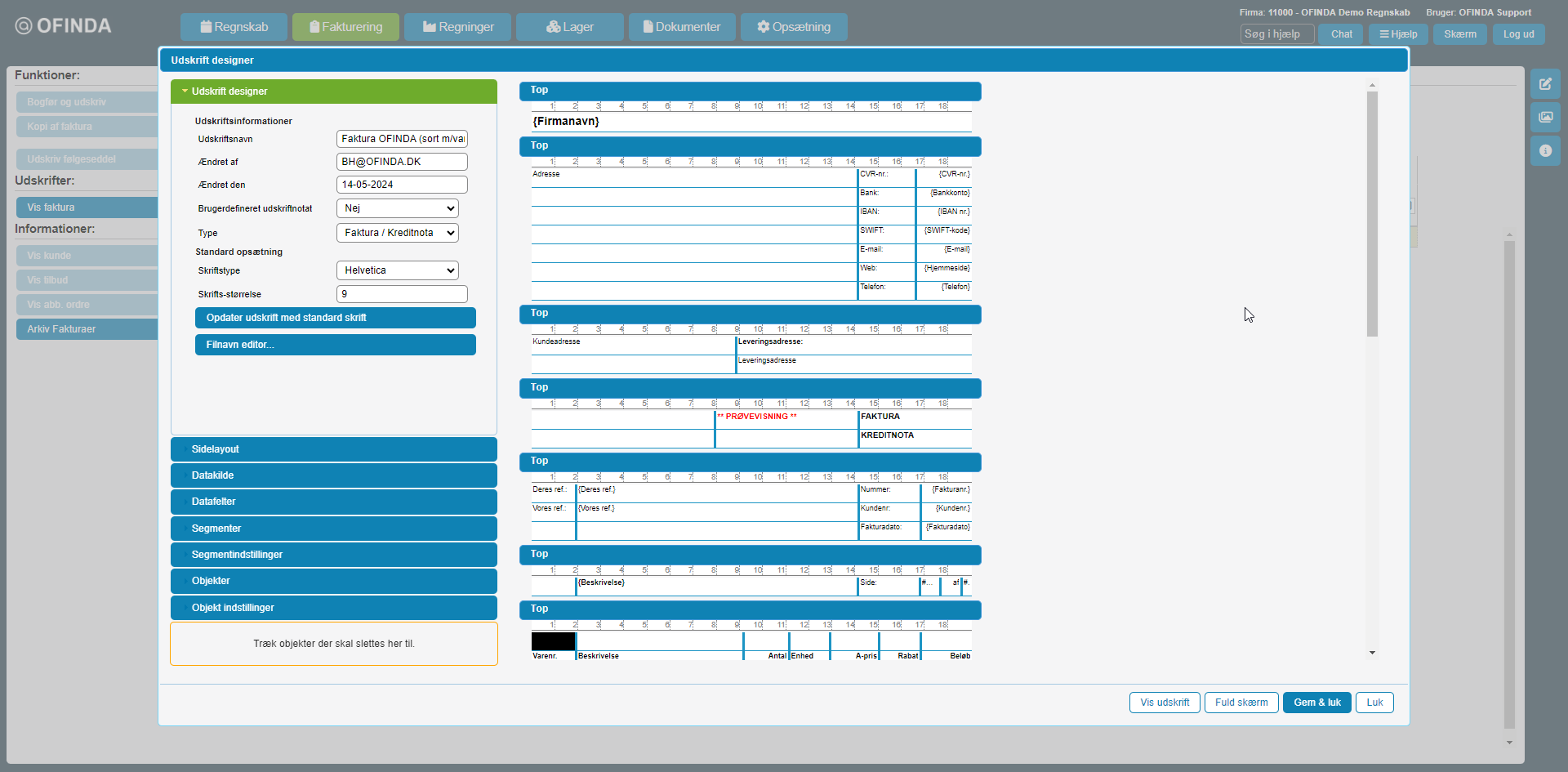
Task: Open Opsætning with the gear icon
Action: click(x=793, y=27)
